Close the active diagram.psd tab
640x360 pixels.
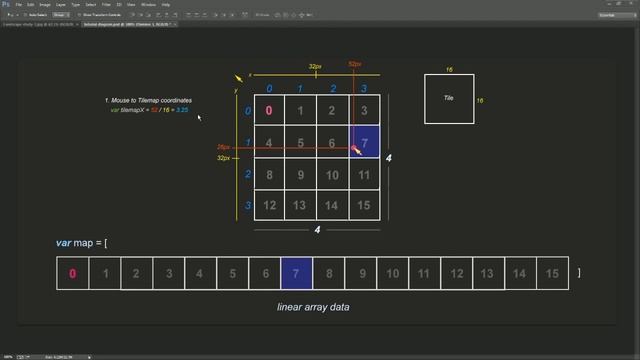pyautogui.click(x=175, y=24)
